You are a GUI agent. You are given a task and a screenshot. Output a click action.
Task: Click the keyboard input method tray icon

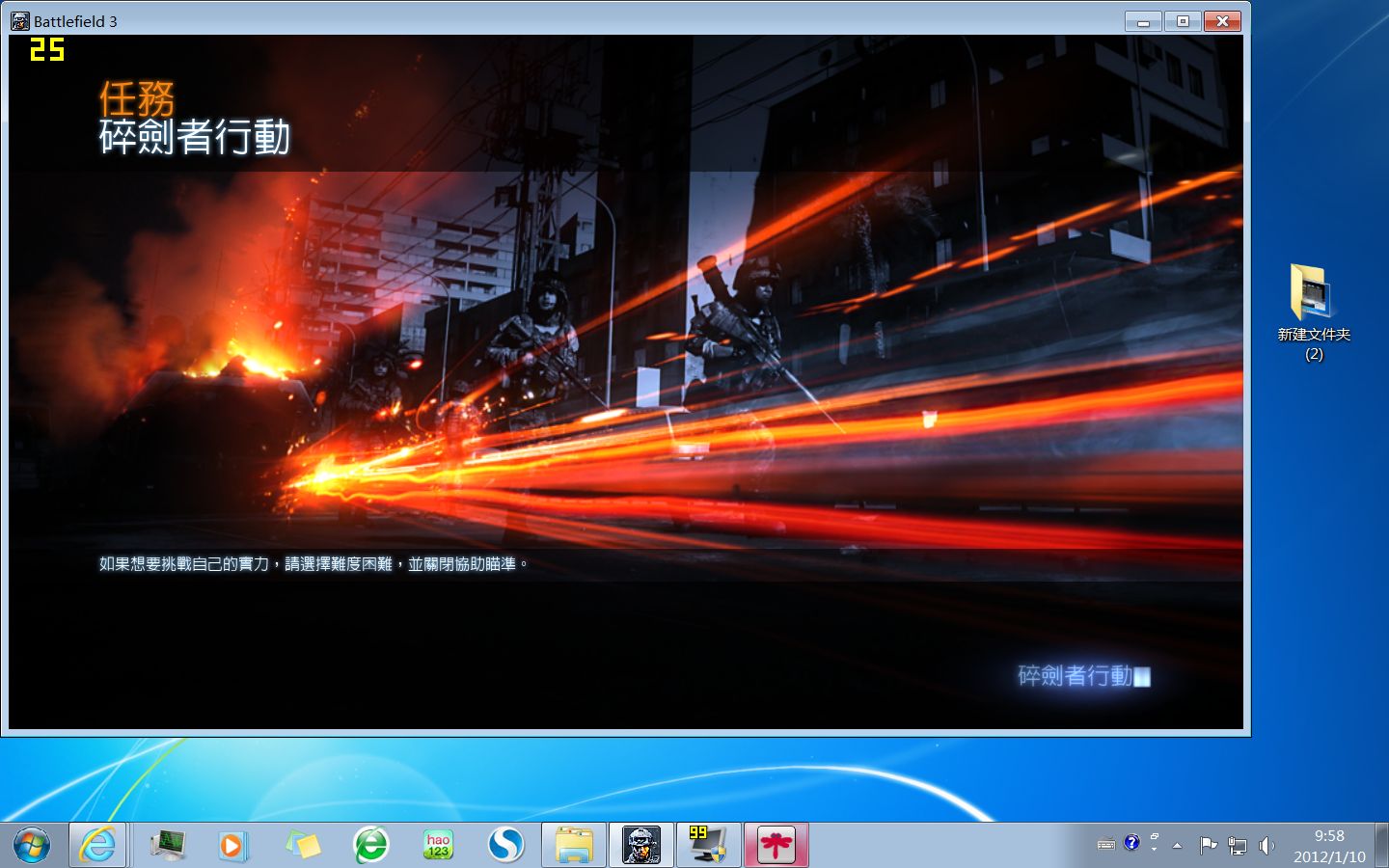click(1106, 845)
